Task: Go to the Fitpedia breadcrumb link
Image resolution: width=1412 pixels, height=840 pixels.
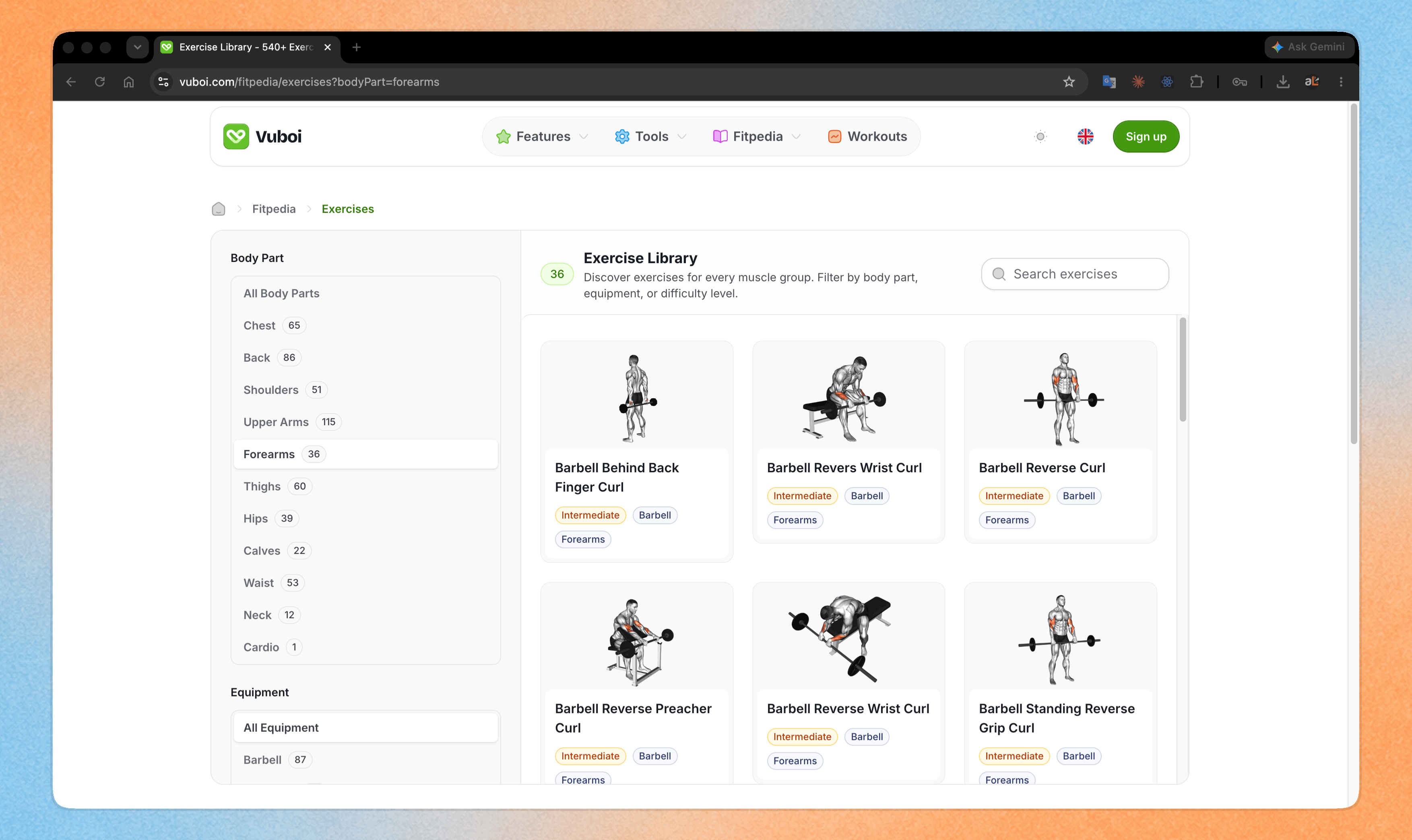Action: point(274,209)
